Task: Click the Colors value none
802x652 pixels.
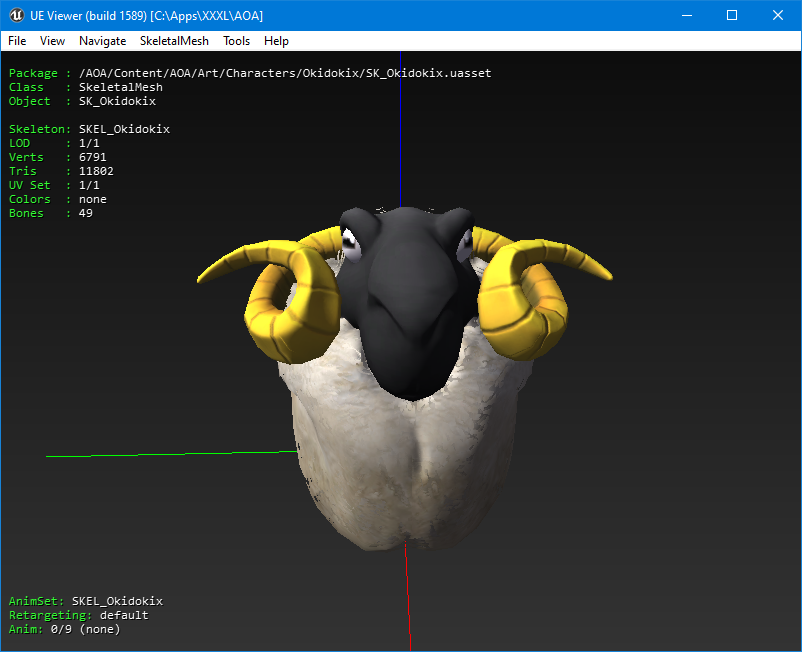Action: [93, 199]
